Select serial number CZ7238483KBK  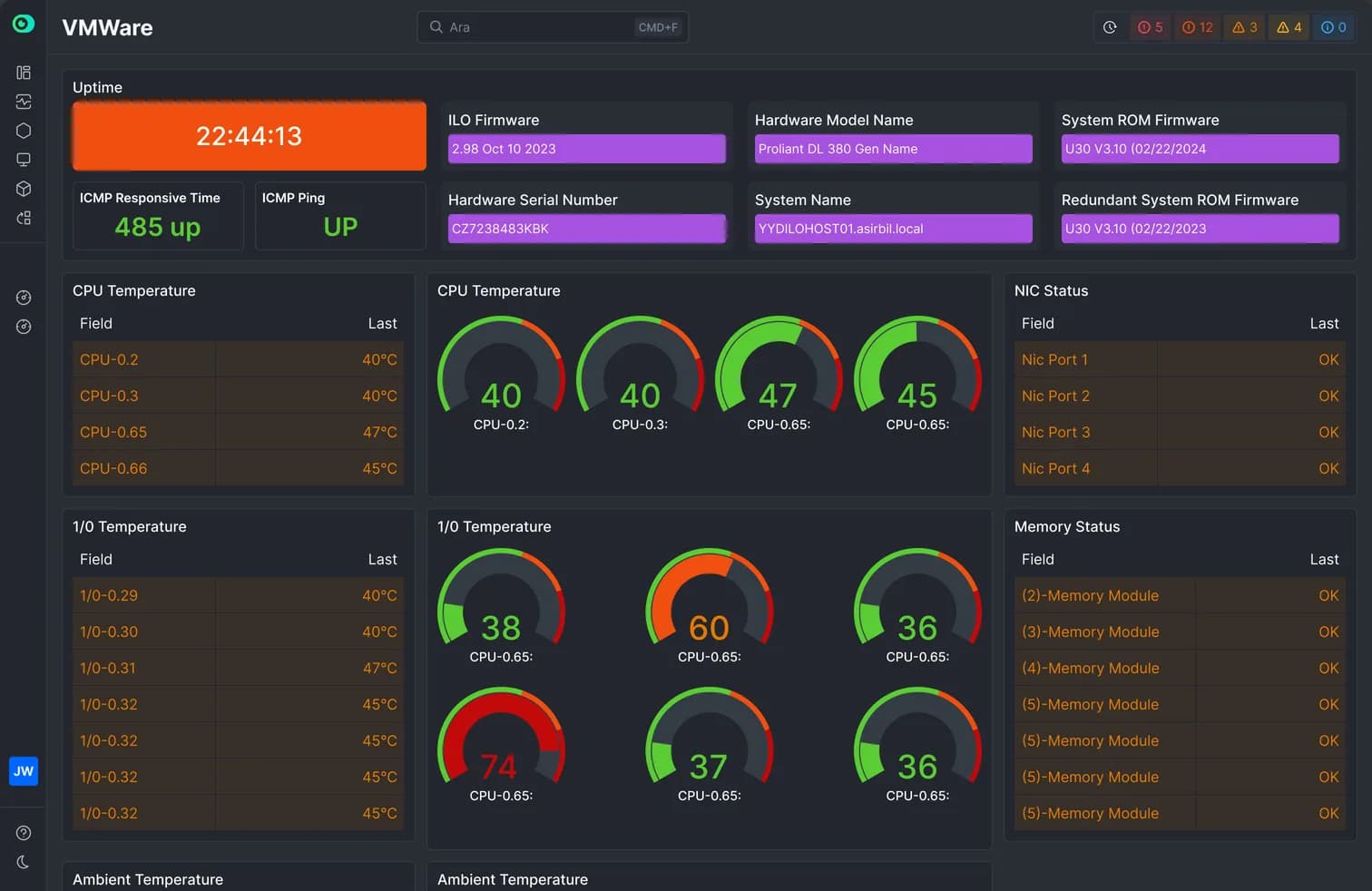(x=587, y=229)
